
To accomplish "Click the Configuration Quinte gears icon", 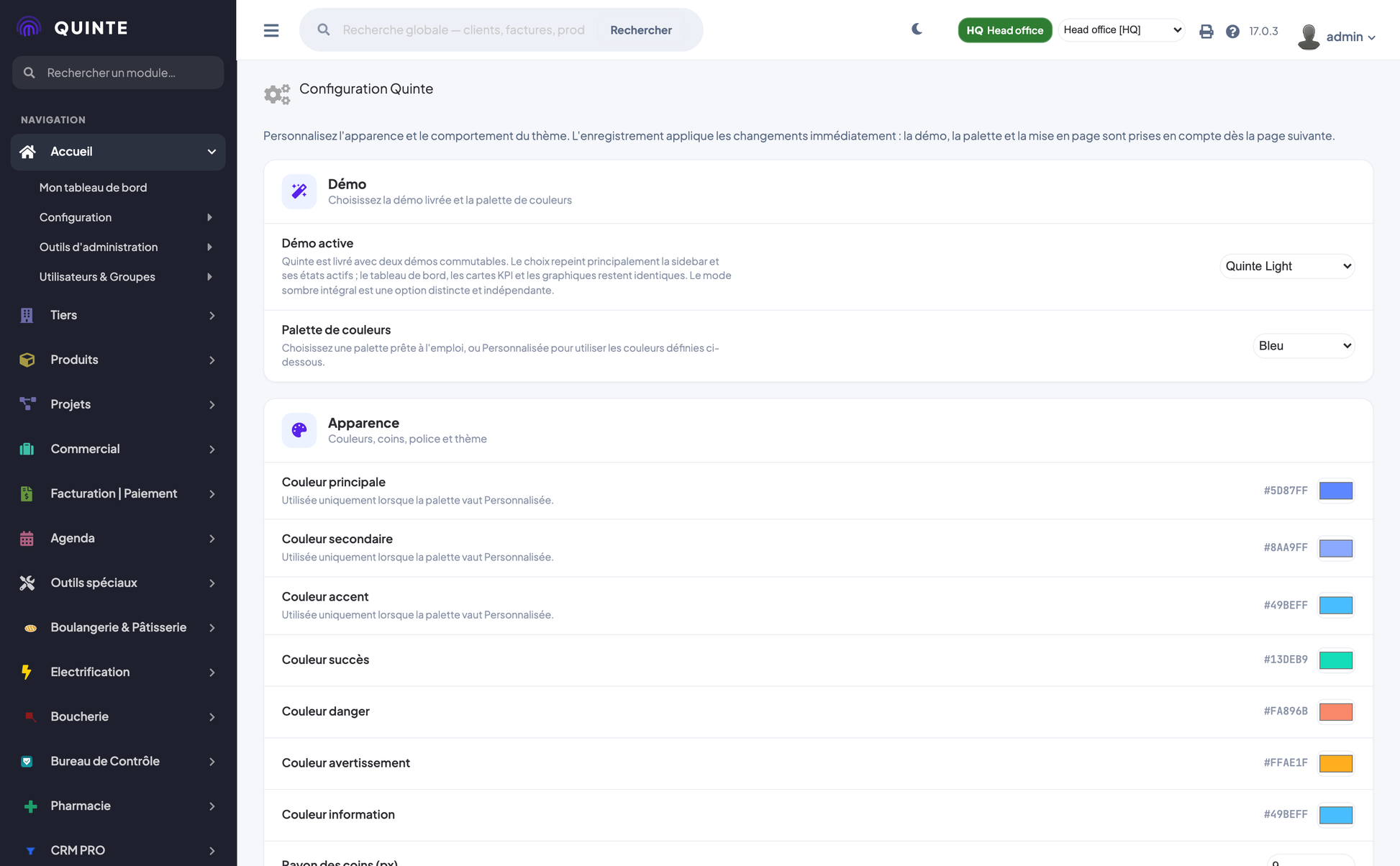I will click(x=277, y=94).
